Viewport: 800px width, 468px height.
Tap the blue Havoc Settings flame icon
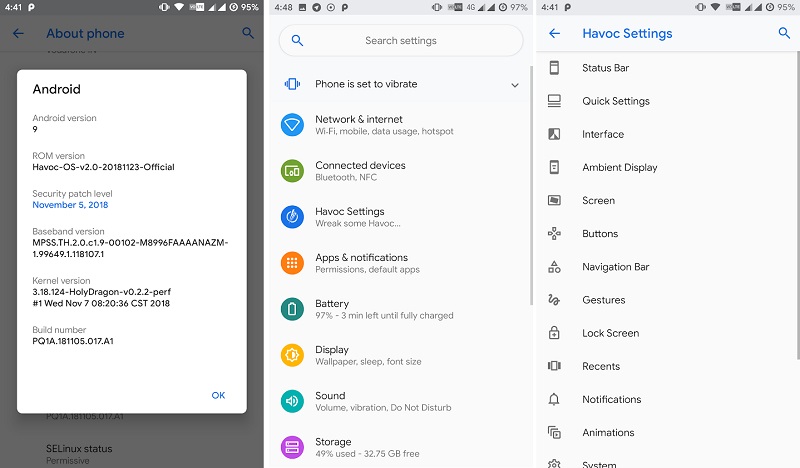292,216
